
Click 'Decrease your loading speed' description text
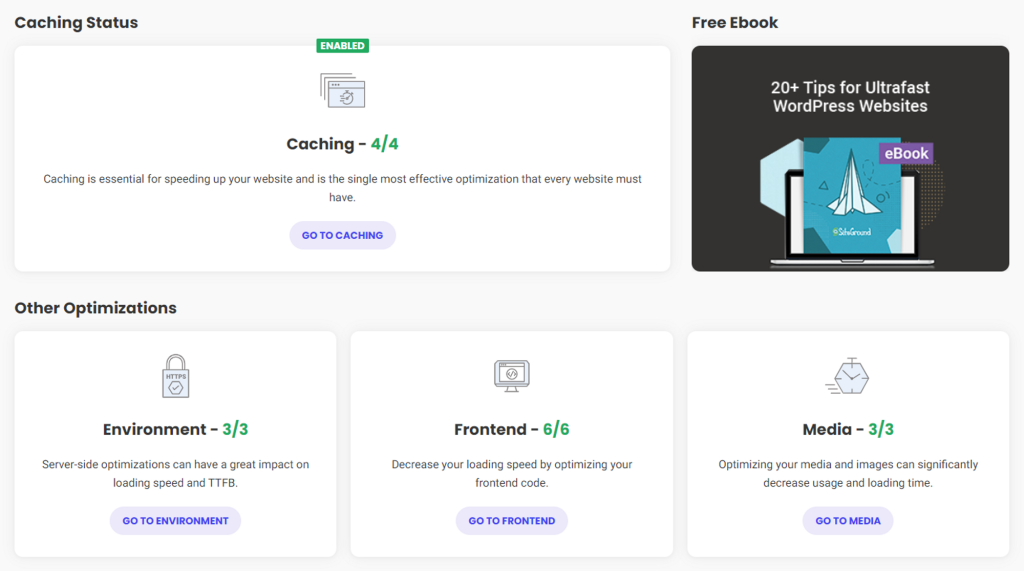[x=511, y=474]
